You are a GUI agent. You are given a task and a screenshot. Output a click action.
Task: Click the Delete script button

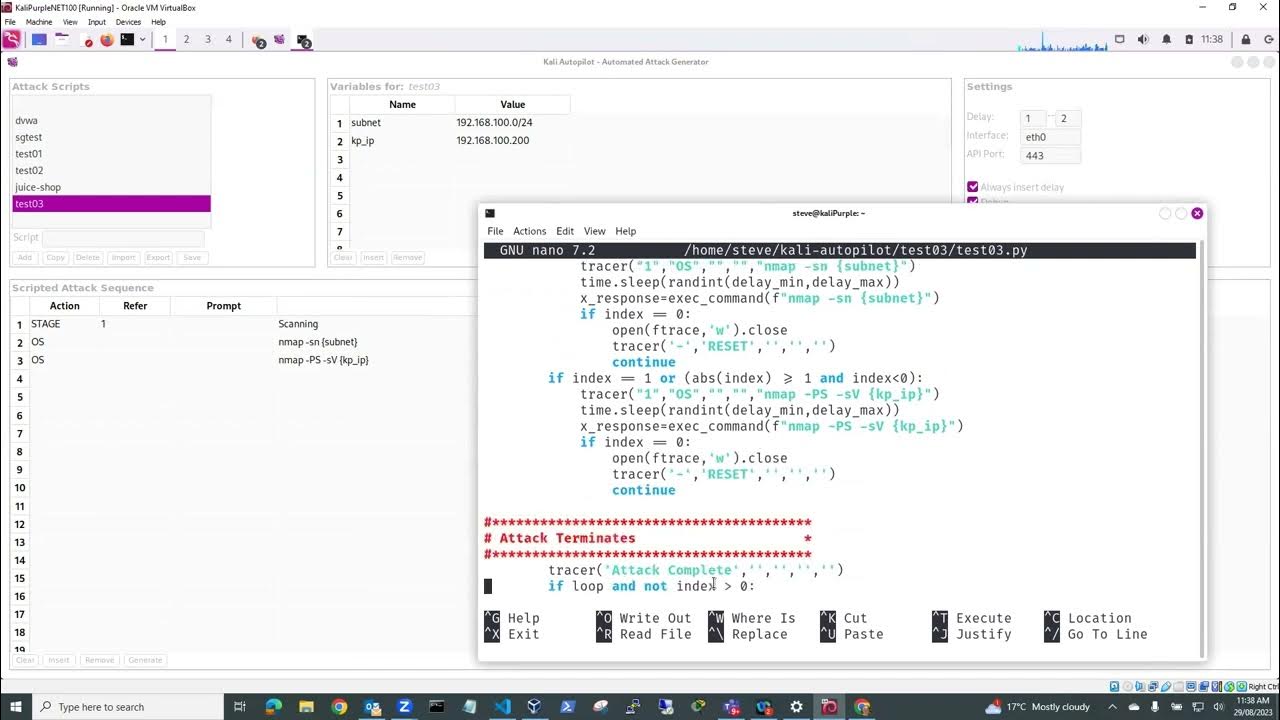click(88, 257)
